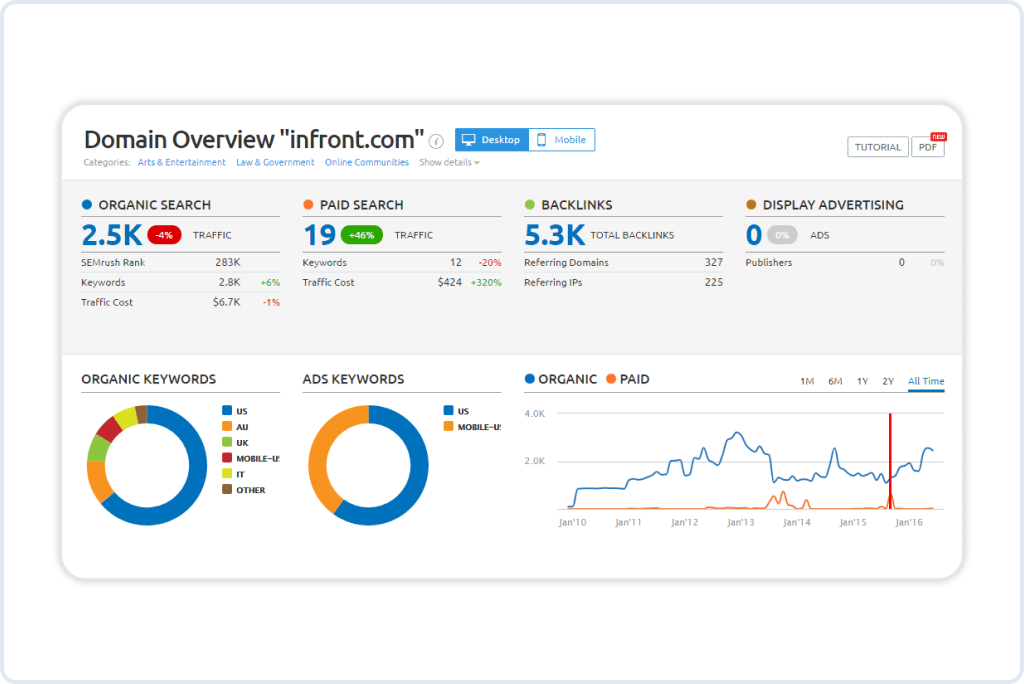Open the TUTORIAL button
The height and width of the screenshot is (684, 1024).
(x=878, y=147)
